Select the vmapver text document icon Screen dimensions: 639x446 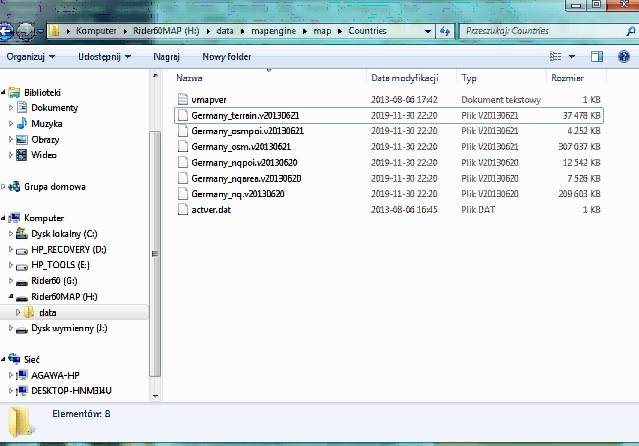182,100
